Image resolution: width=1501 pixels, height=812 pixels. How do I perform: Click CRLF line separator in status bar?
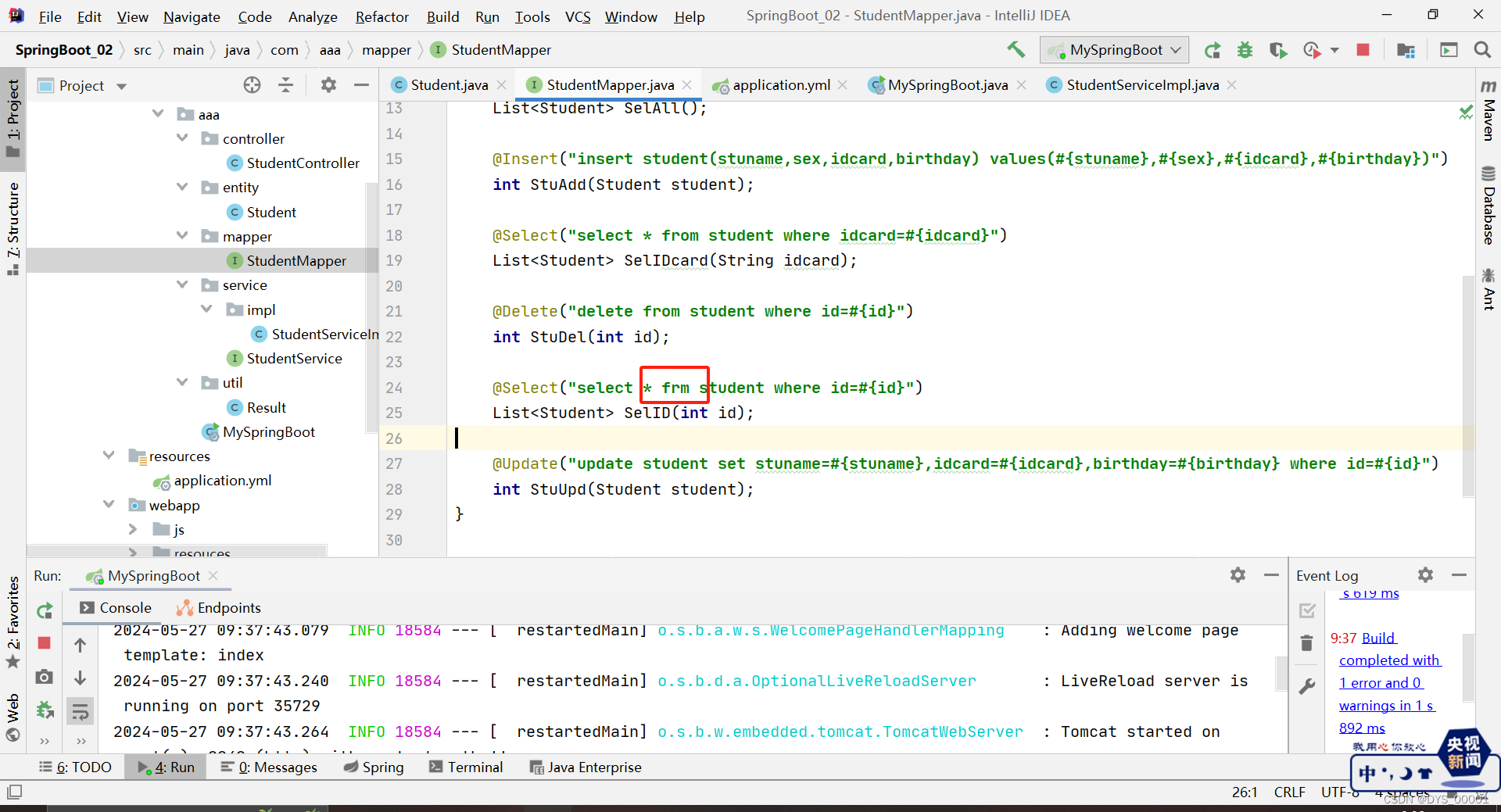click(1289, 792)
